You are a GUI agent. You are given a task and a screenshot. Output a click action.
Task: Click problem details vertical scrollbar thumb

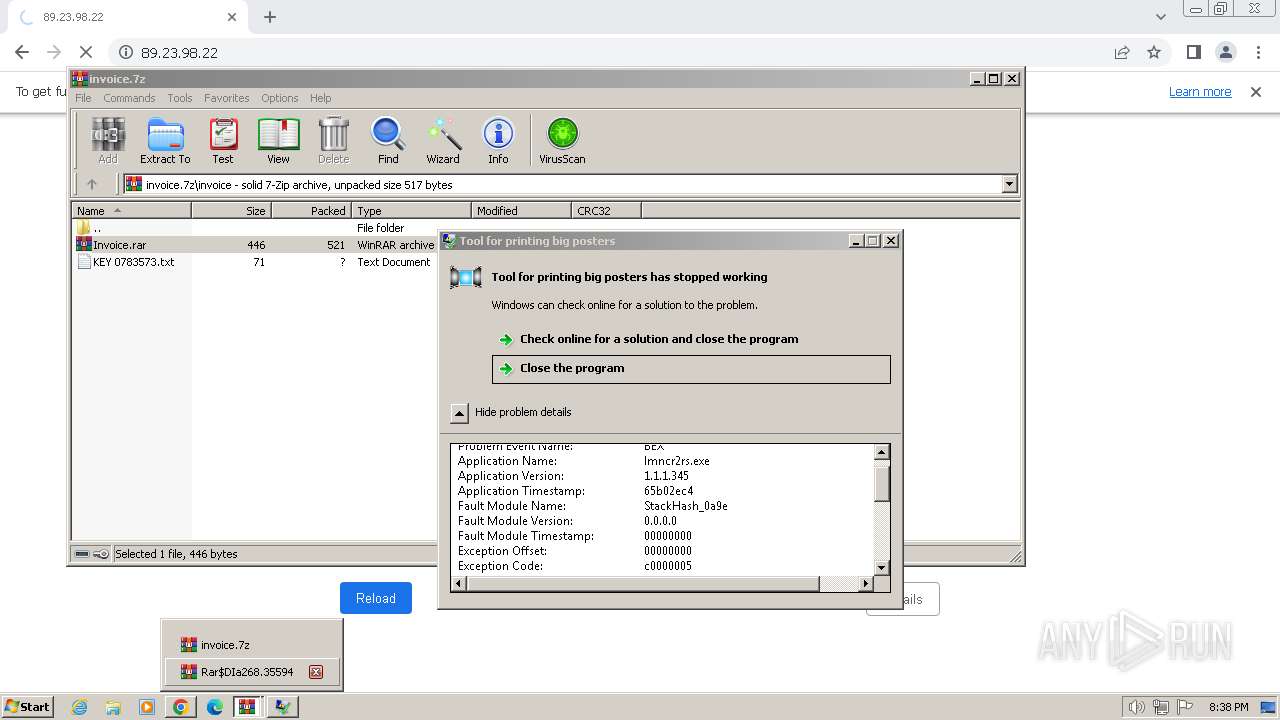coord(881,483)
